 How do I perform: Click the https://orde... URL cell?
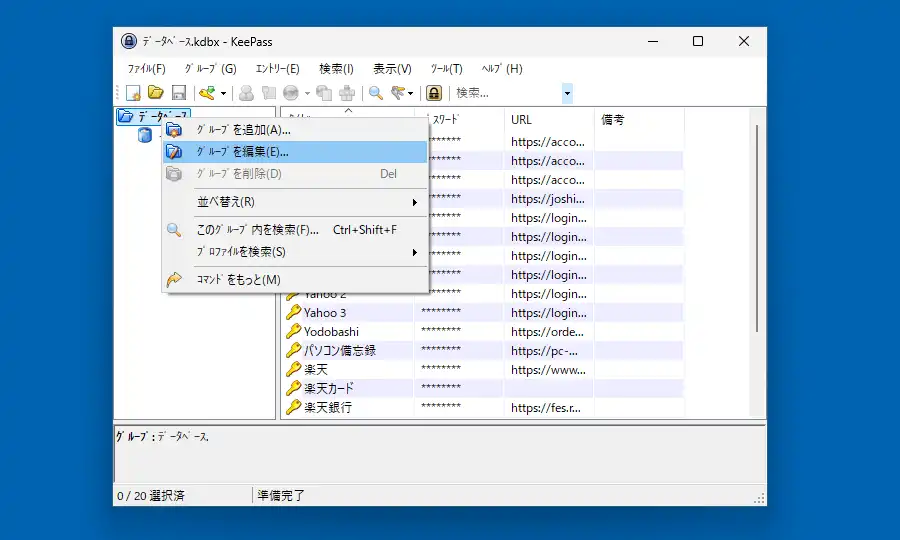point(547,332)
